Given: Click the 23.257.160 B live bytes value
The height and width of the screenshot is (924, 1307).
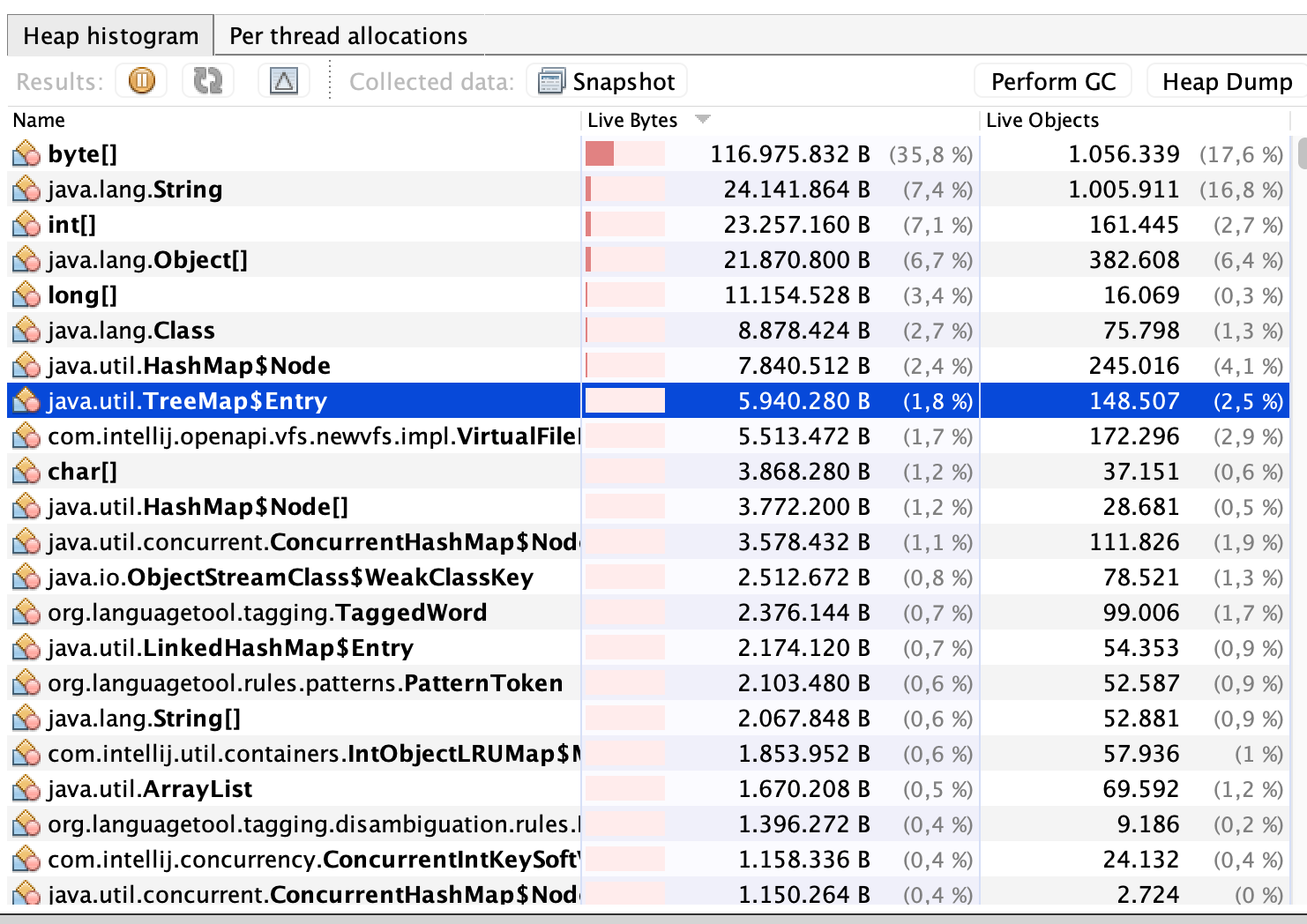Looking at the screenshot, I should [797, 225].
